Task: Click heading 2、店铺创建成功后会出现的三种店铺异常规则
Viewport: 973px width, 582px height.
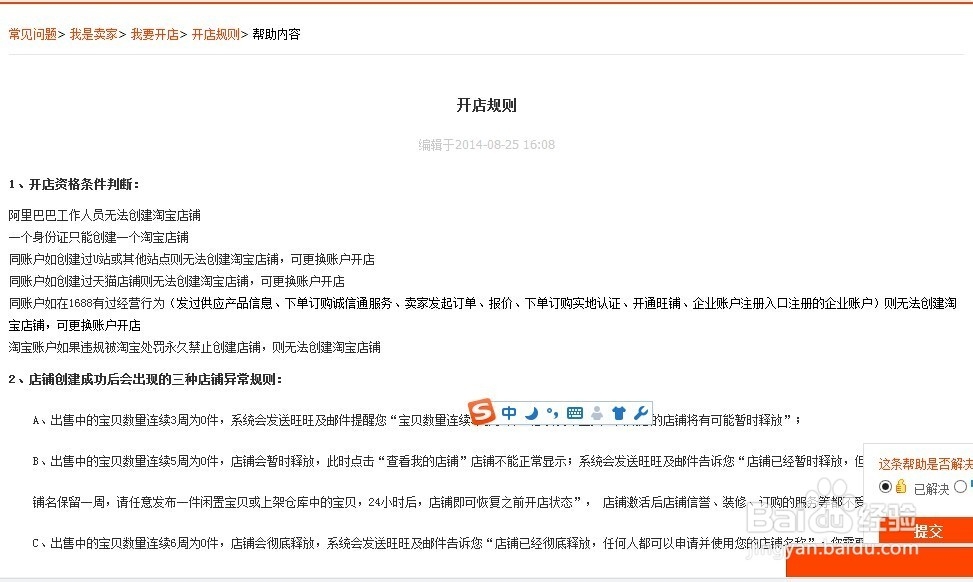Action: pos(145,379)
